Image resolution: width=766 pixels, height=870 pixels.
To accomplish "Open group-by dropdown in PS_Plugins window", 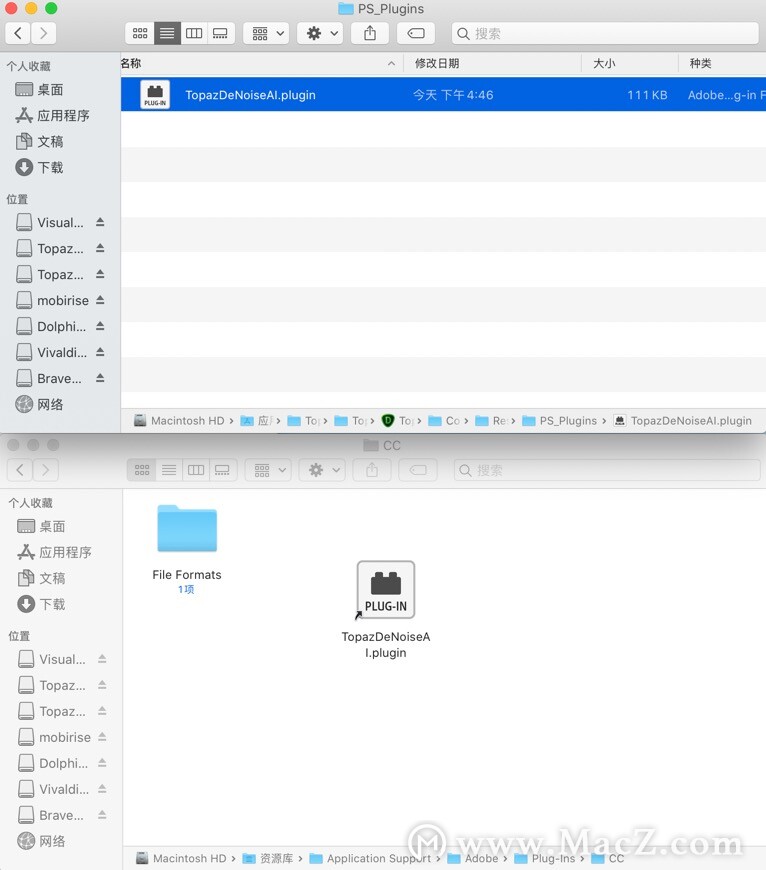I will pos(267,33).
